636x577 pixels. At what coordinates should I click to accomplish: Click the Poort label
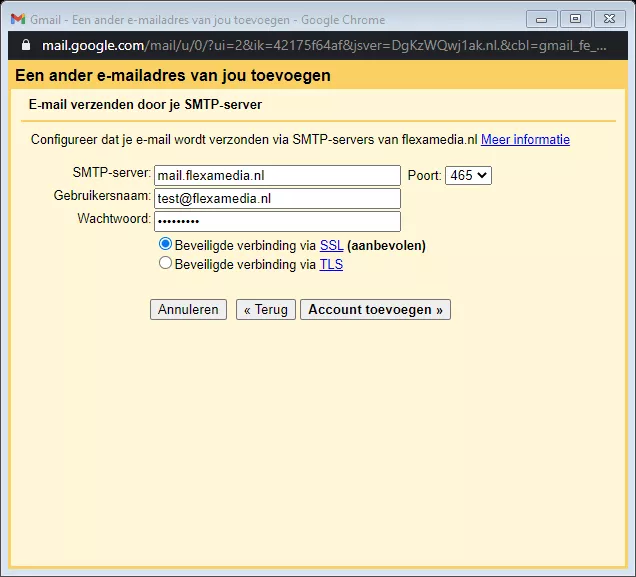tap(424, 176)
